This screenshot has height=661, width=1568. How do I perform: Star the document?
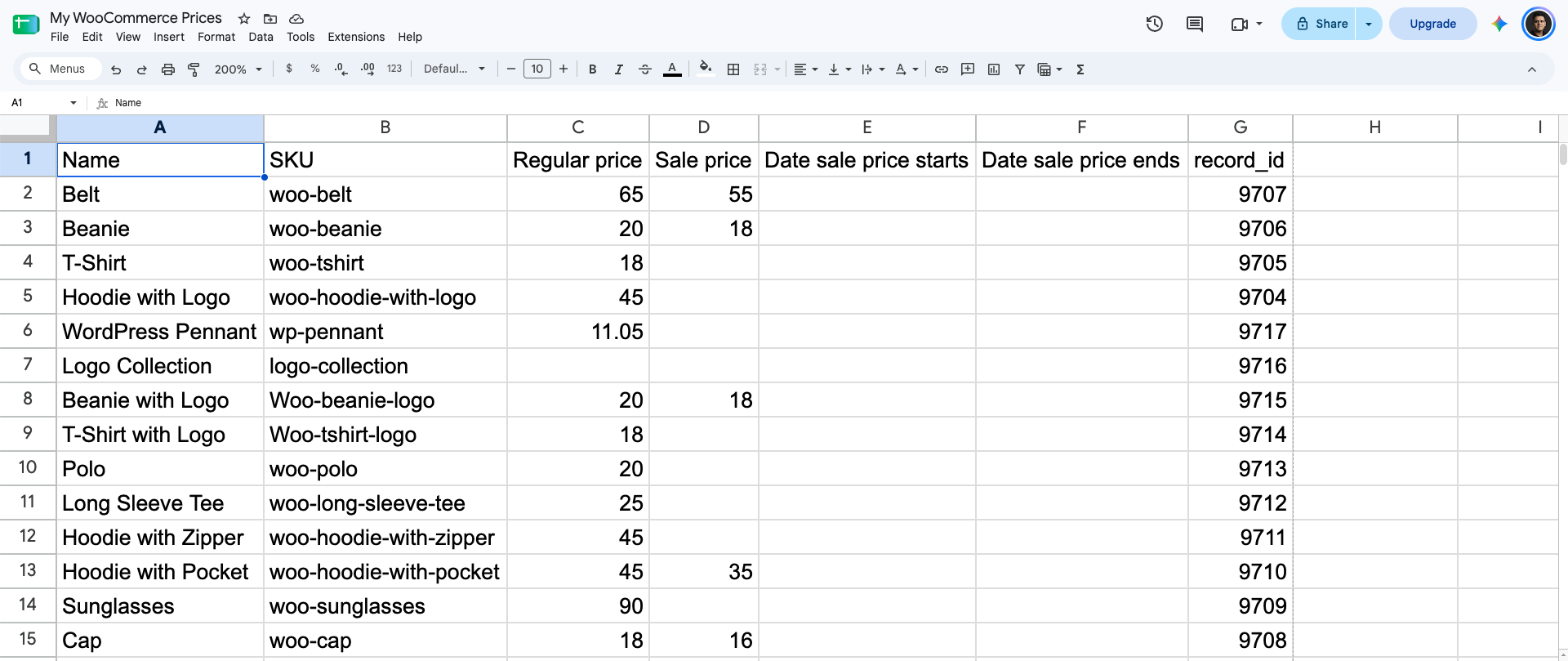coord(244,18)
